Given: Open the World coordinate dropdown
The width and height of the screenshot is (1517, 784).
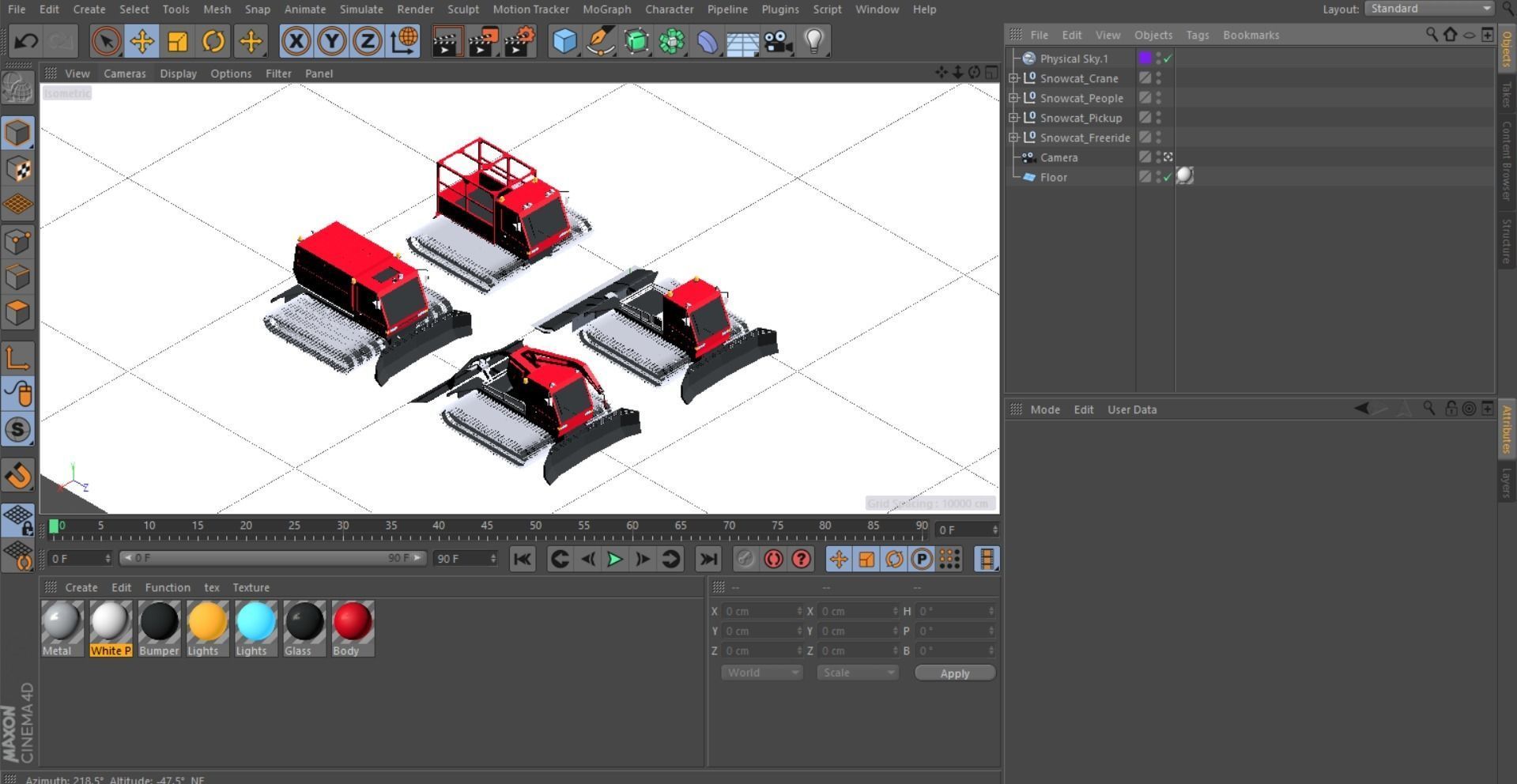Looking at the screenshot, I should [x=761, y=673].
